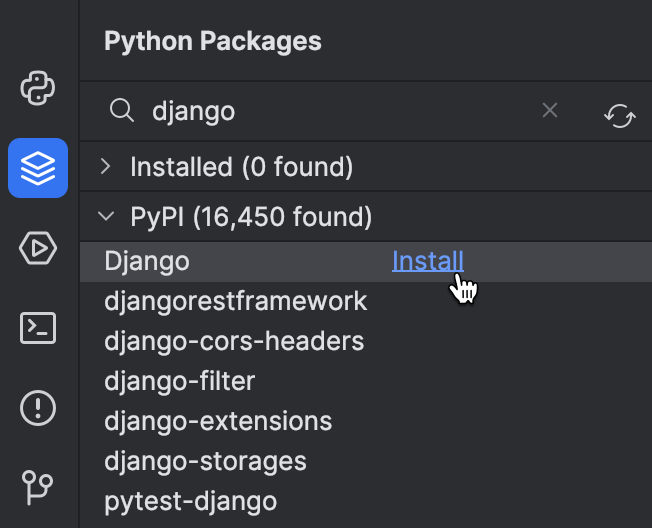This screenshot has height=528, width=652.
Task: Click the reload repositories refresh icon
Action: coord(620,116)
